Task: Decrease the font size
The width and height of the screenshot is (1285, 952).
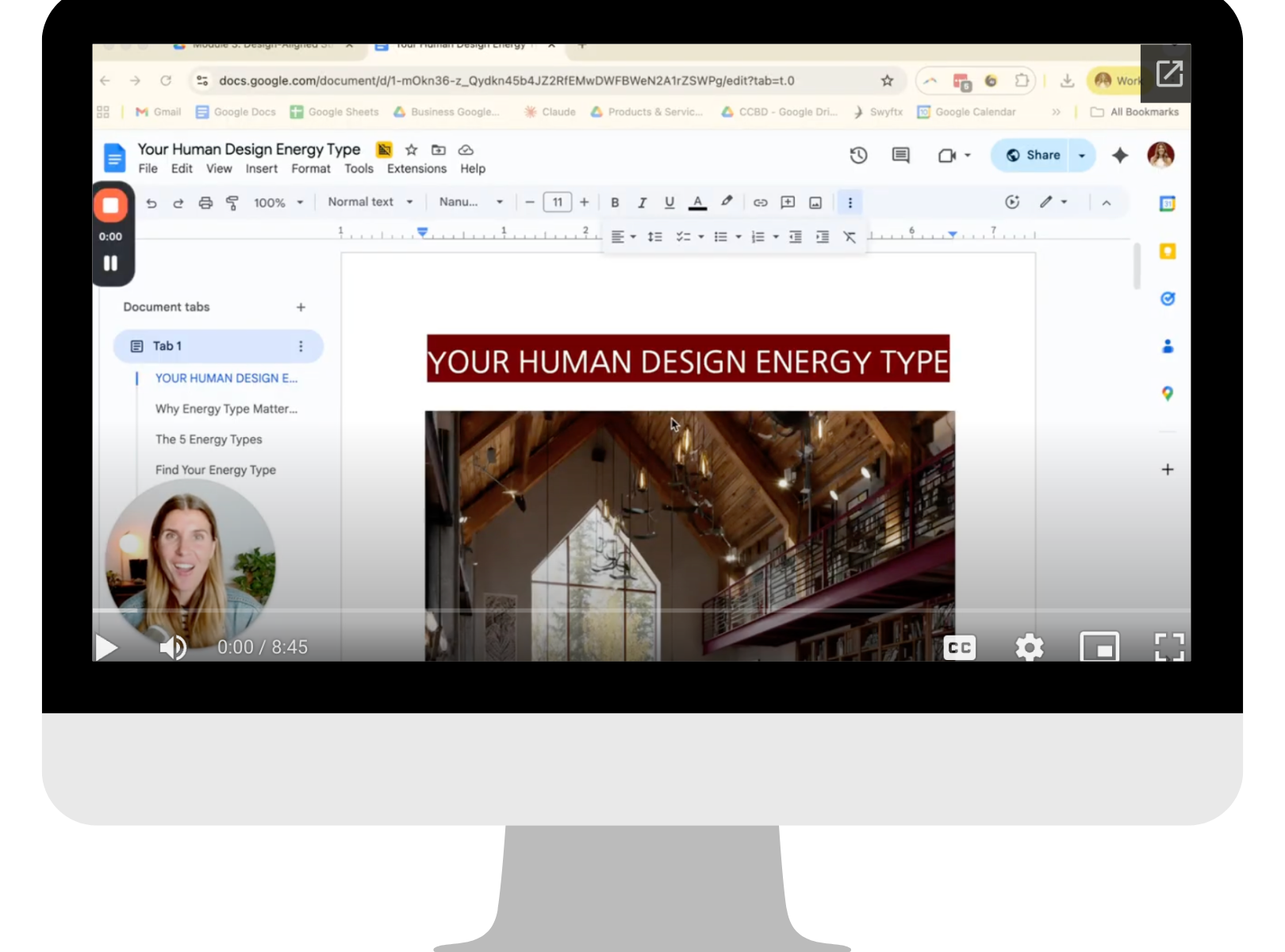Action: (530, 202)
